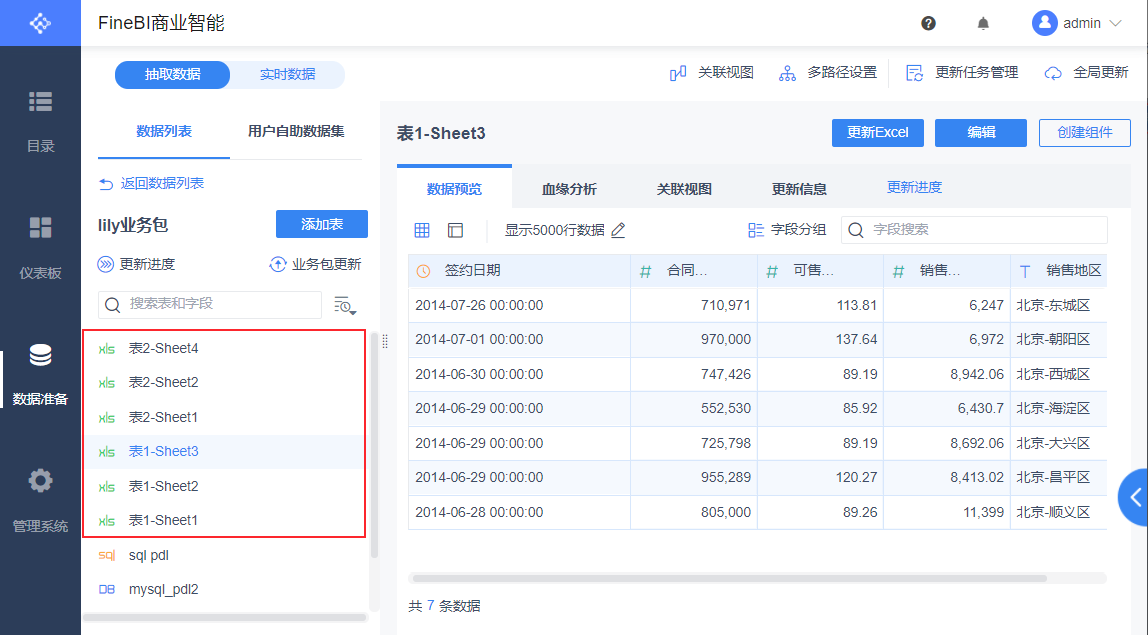
Task: Select the 用户自助数据集 tab
Action: coord(296,132)
